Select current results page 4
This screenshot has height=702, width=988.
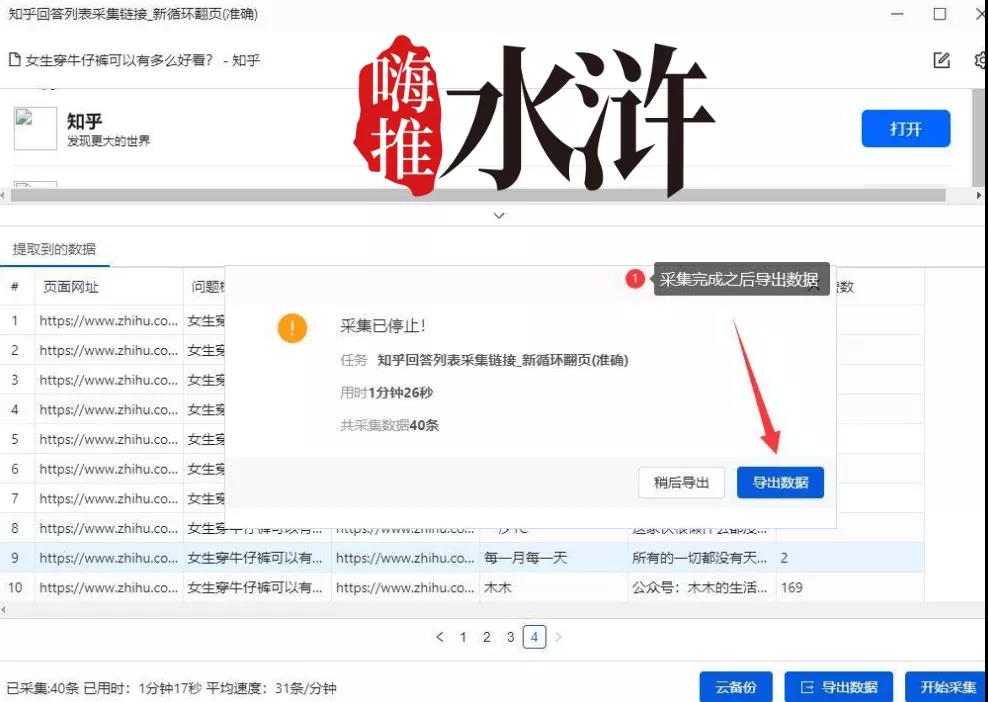[534, 637]
